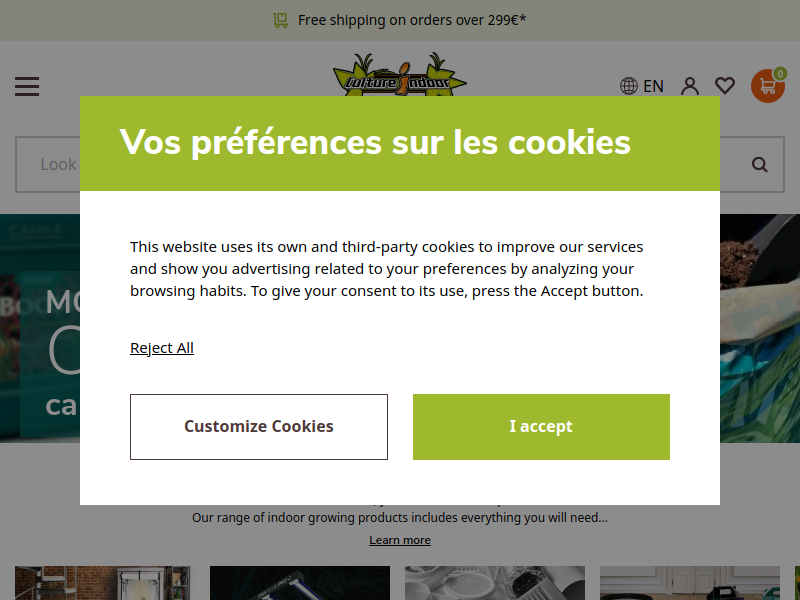Screen dimensions: 800x600
Task: Click the I accept button
Action: tap(541, 427)
